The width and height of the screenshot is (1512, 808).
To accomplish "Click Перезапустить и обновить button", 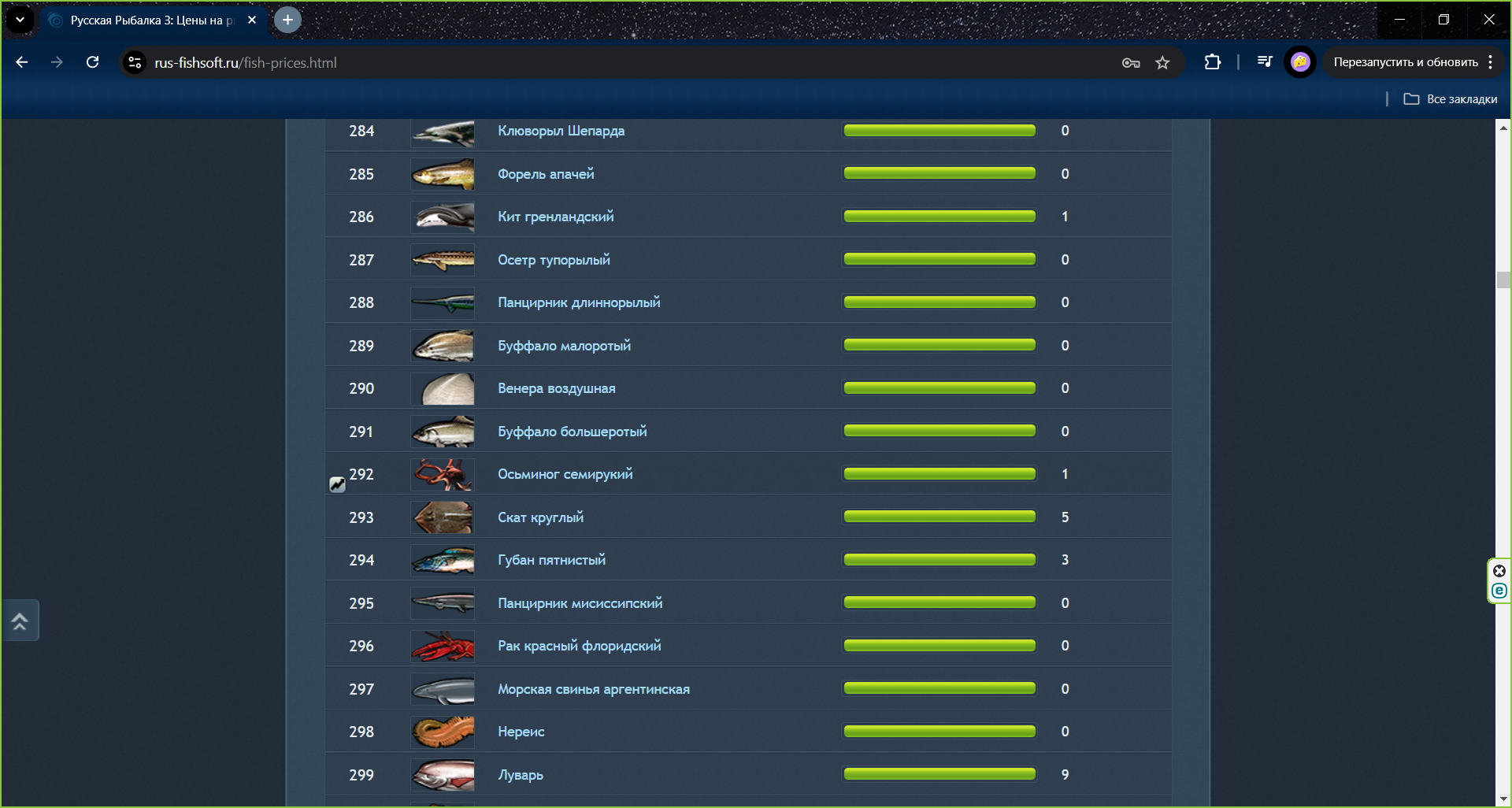I will click(1405, 62).
